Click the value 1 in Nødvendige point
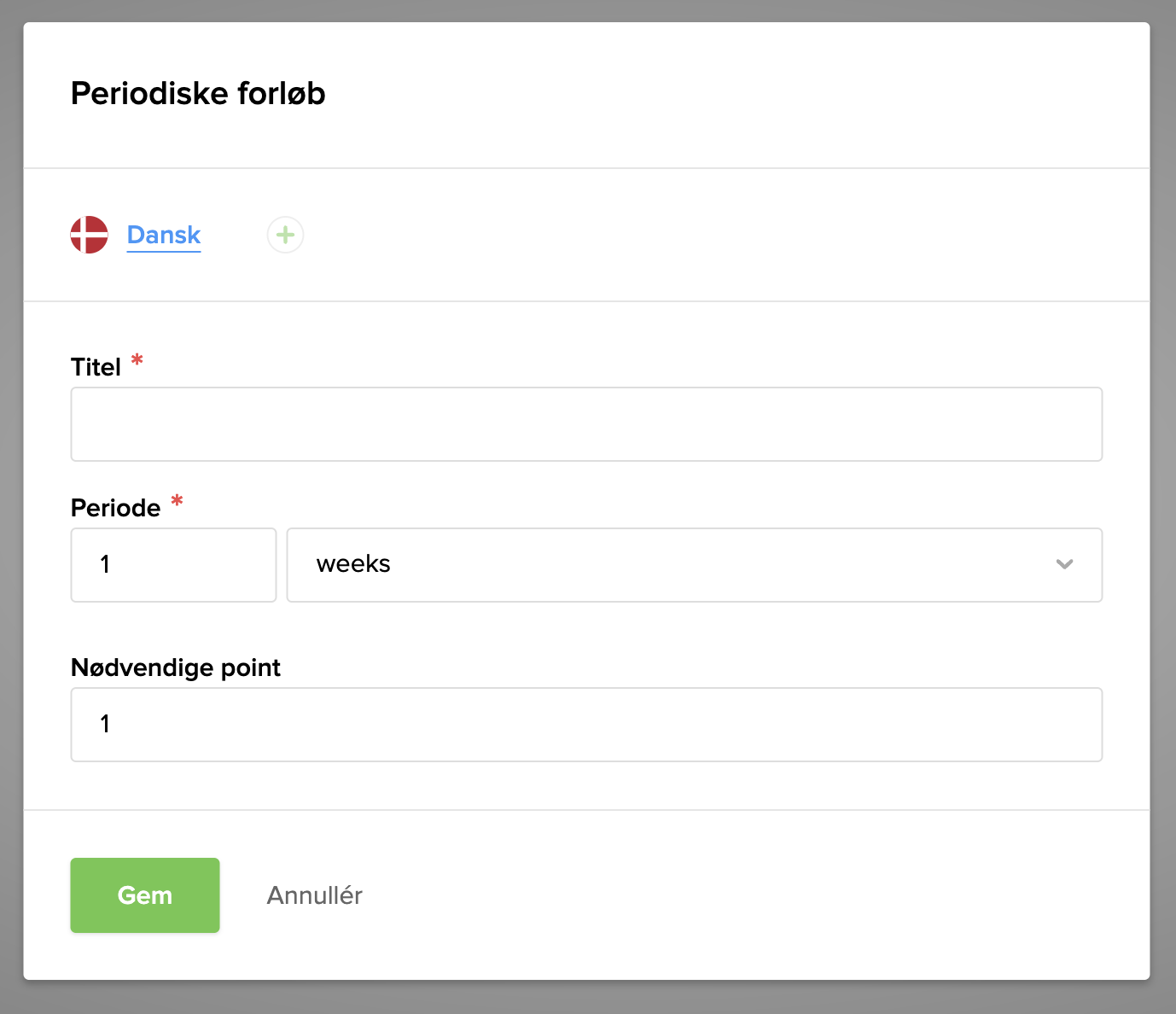 (x=105, y=725)
